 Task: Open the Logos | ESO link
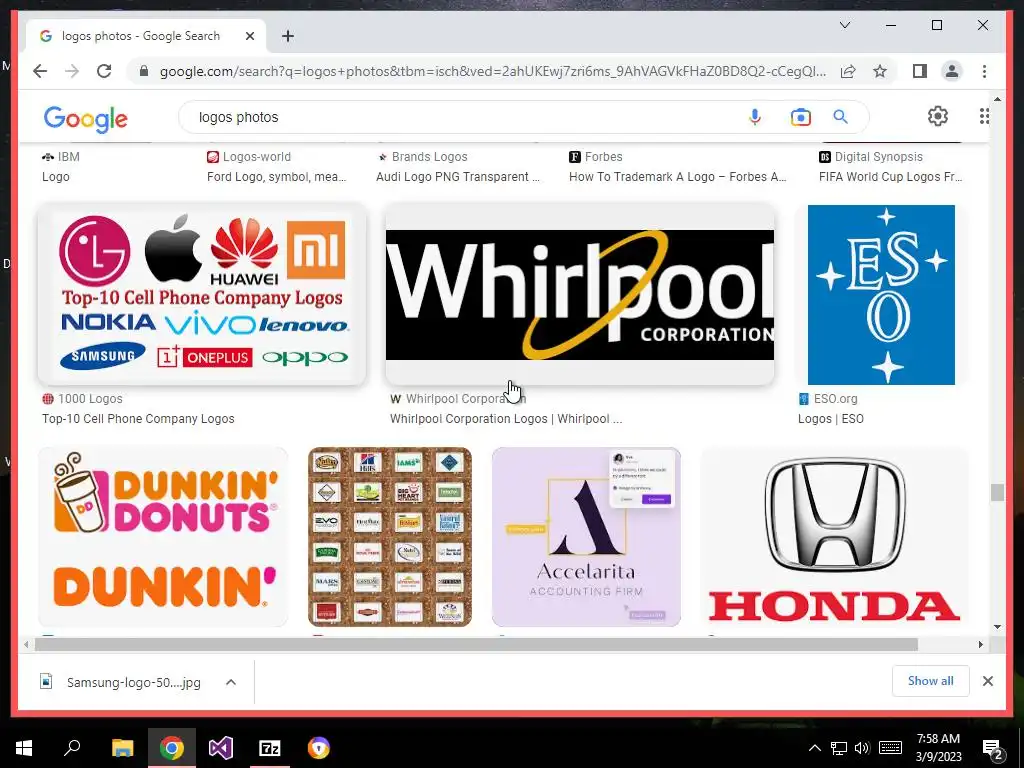[831, 419]
